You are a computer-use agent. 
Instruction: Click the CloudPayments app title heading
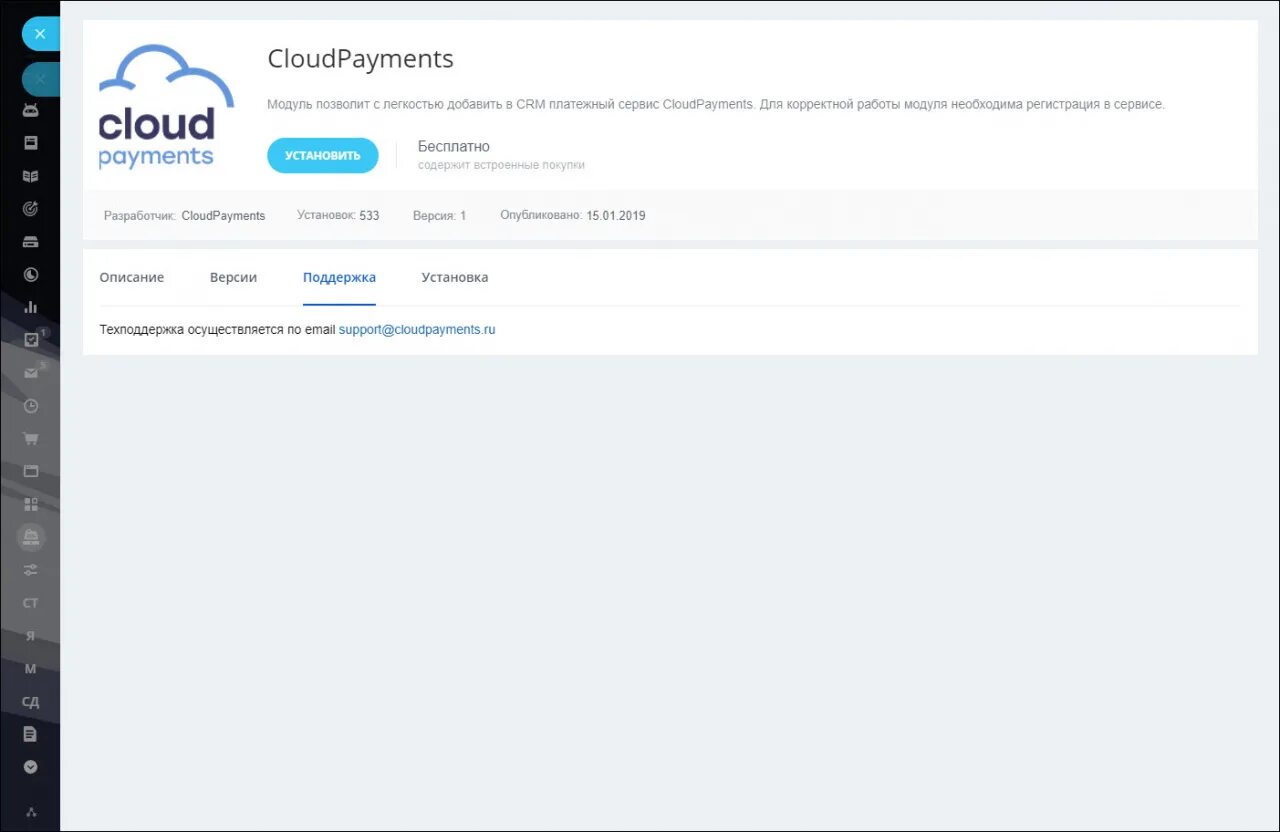click(x=361, y=59)
